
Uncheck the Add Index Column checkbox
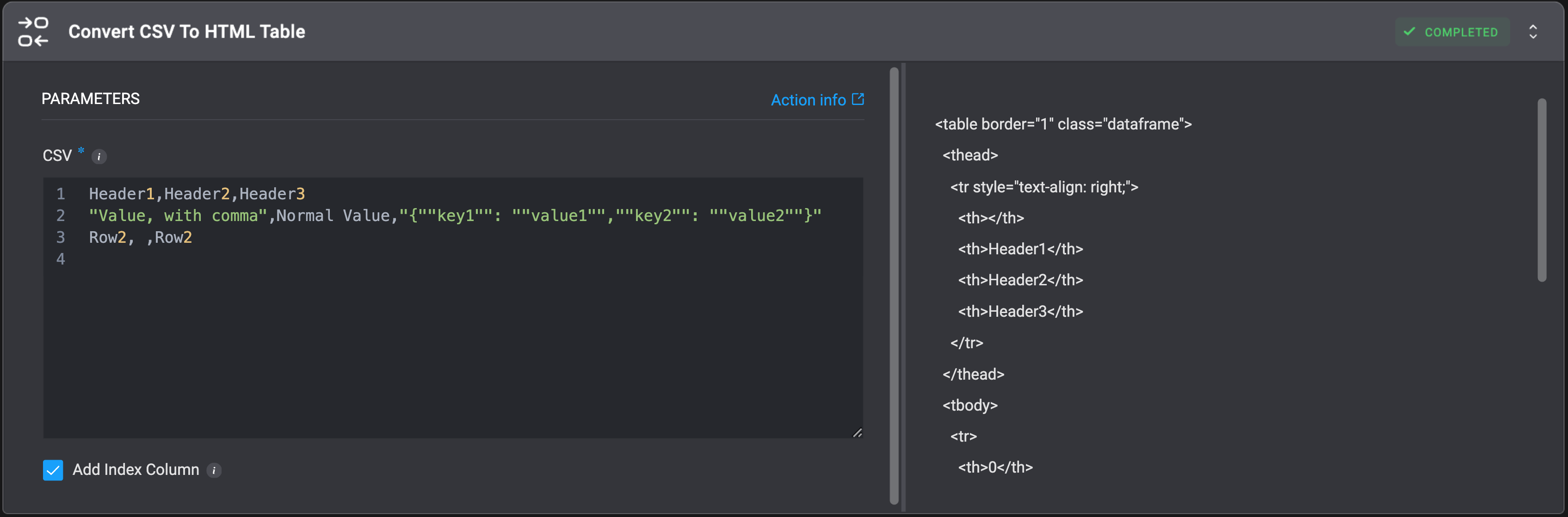pos(53,470)
